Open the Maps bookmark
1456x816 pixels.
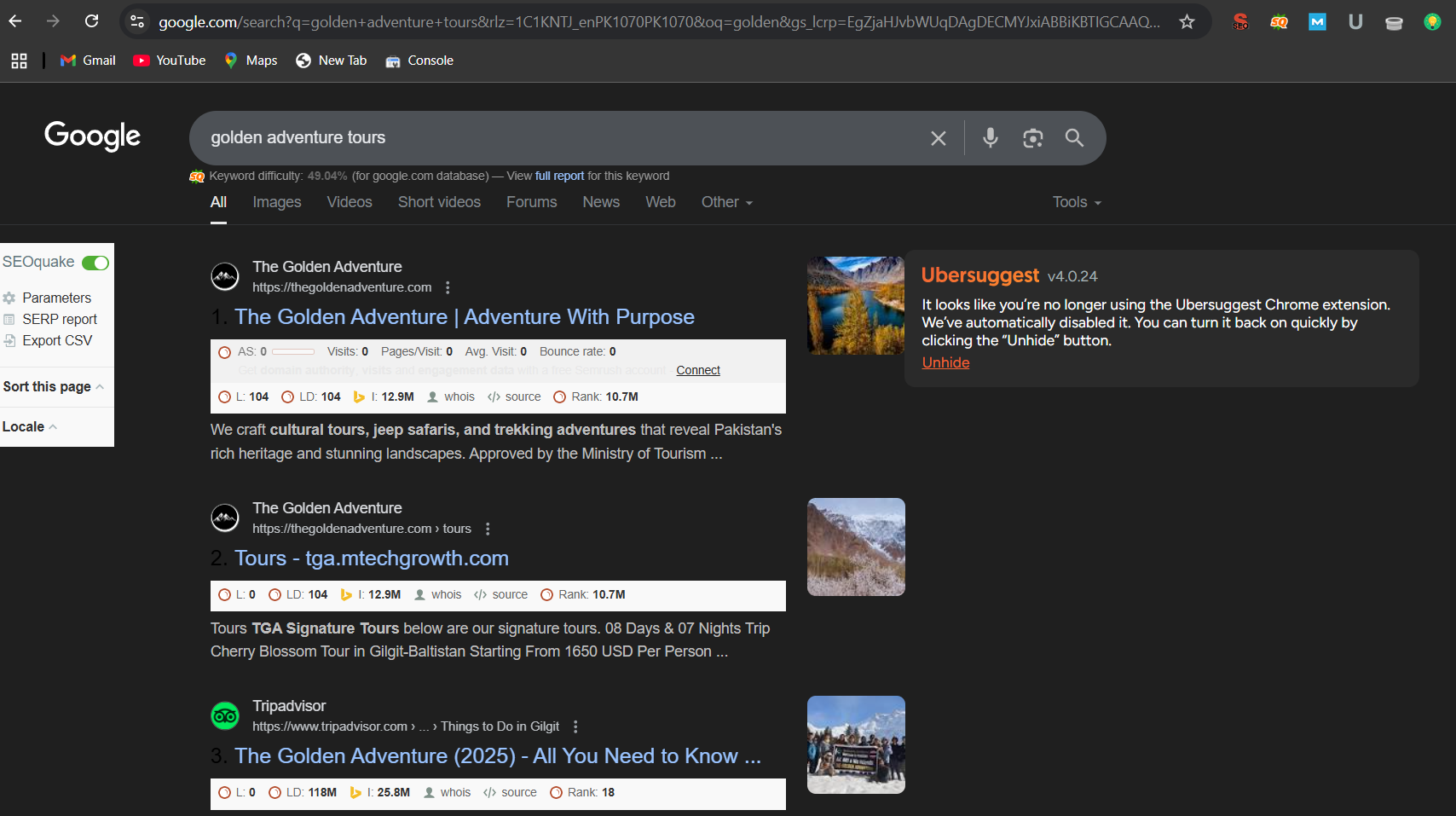tap(251, 61)
